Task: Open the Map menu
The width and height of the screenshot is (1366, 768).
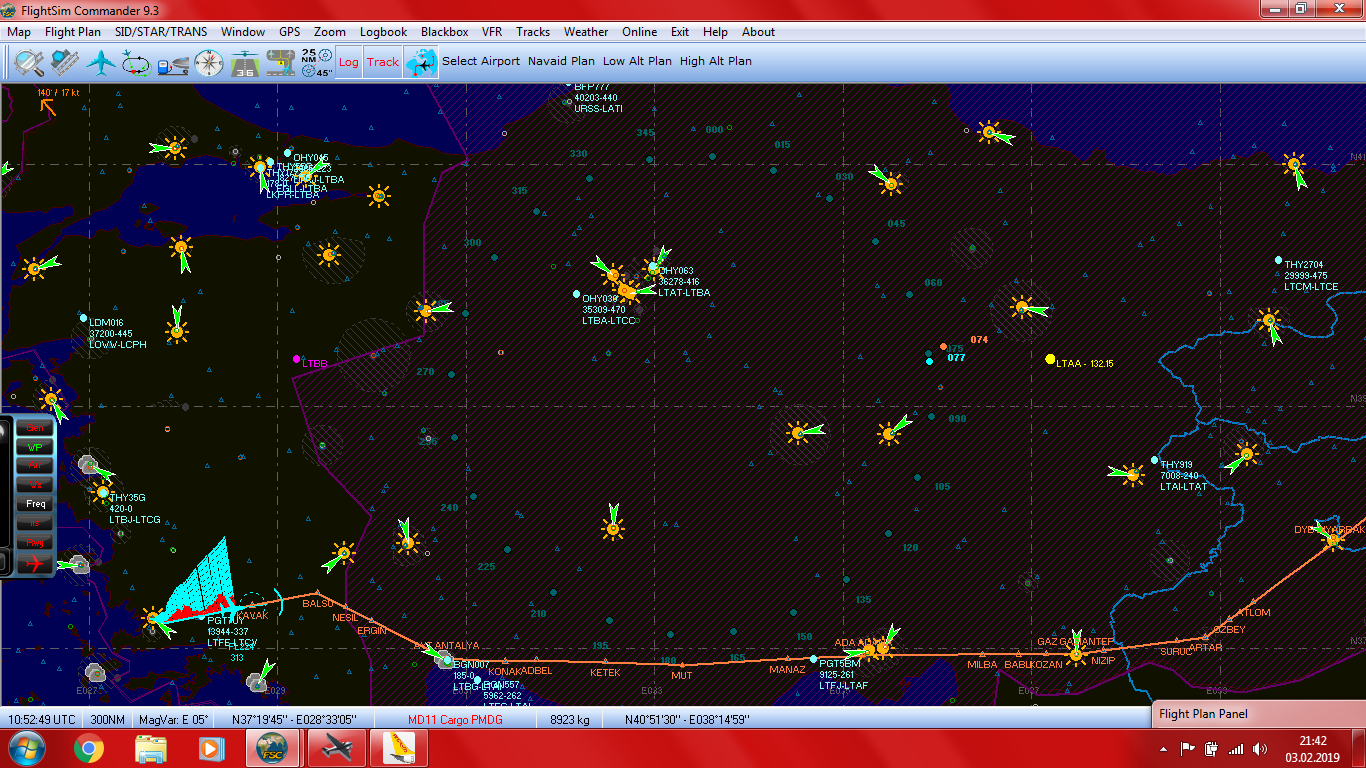Action: coord(19,32)
